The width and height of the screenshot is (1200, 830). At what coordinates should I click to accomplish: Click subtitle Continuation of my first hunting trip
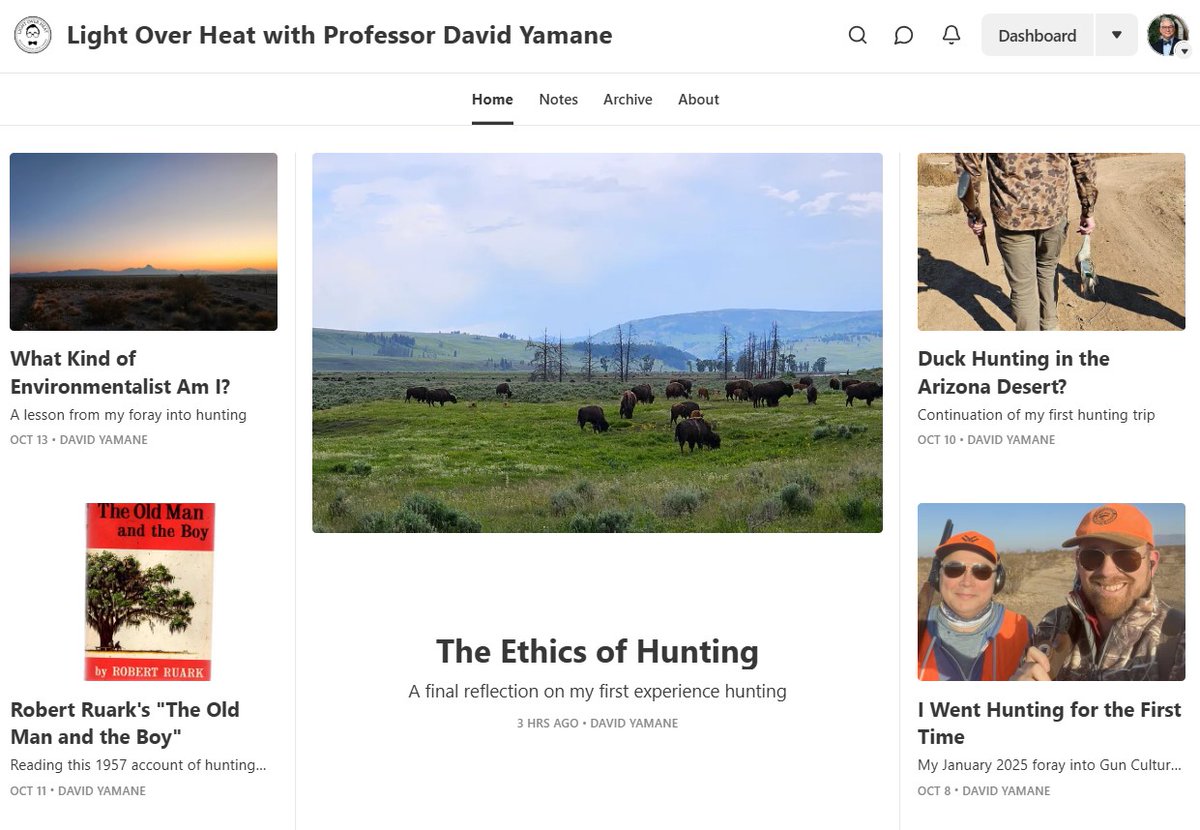click(x=1036, y=415)
